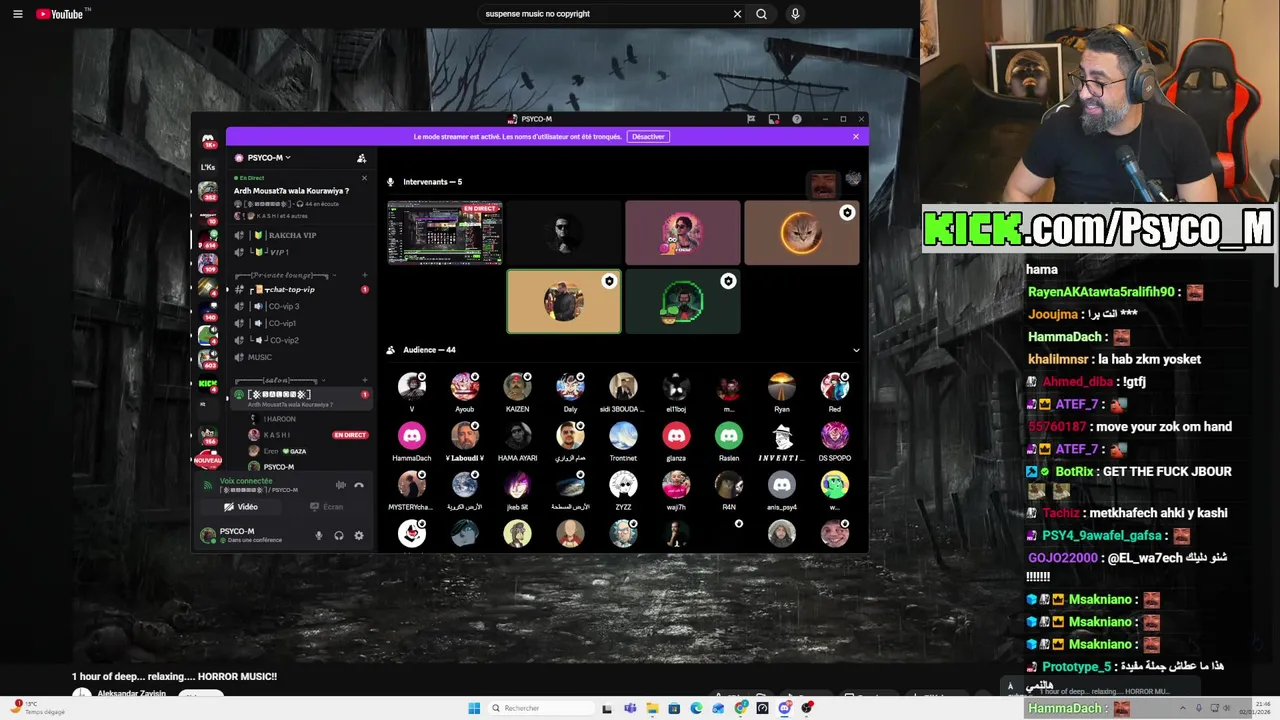Viewport: 1280px width, 720px height.
Task: Close the streamer mode banner
Action: point(856,136)
